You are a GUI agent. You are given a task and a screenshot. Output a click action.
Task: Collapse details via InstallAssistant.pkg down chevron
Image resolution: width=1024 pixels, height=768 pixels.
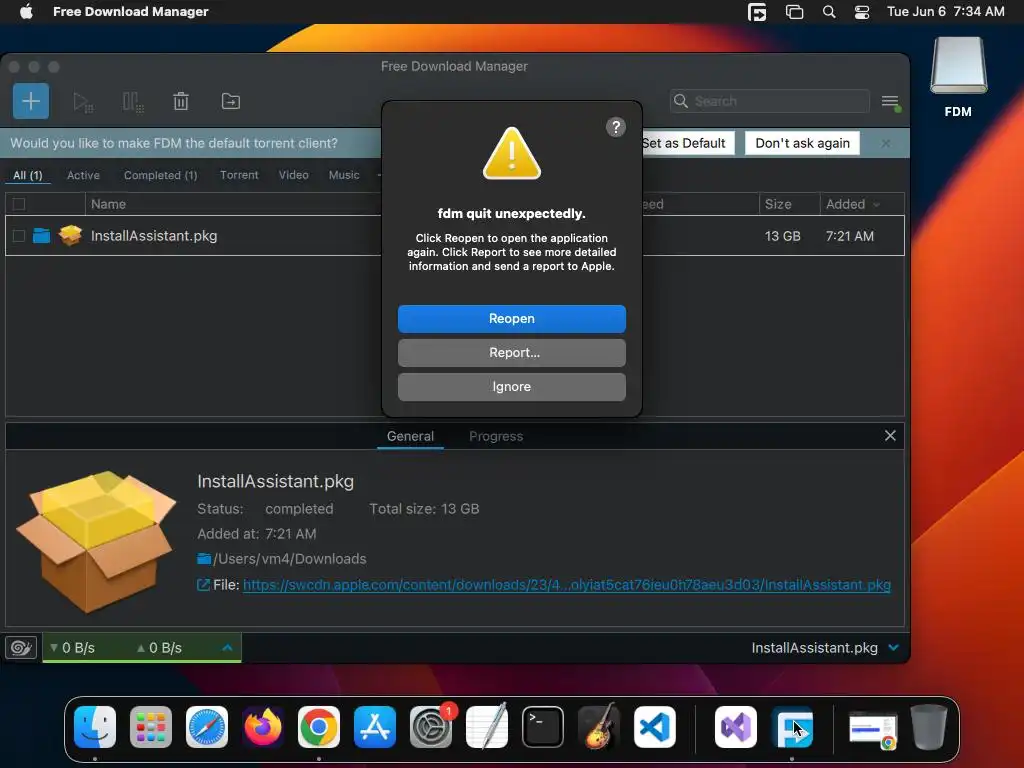pos(893,647)
